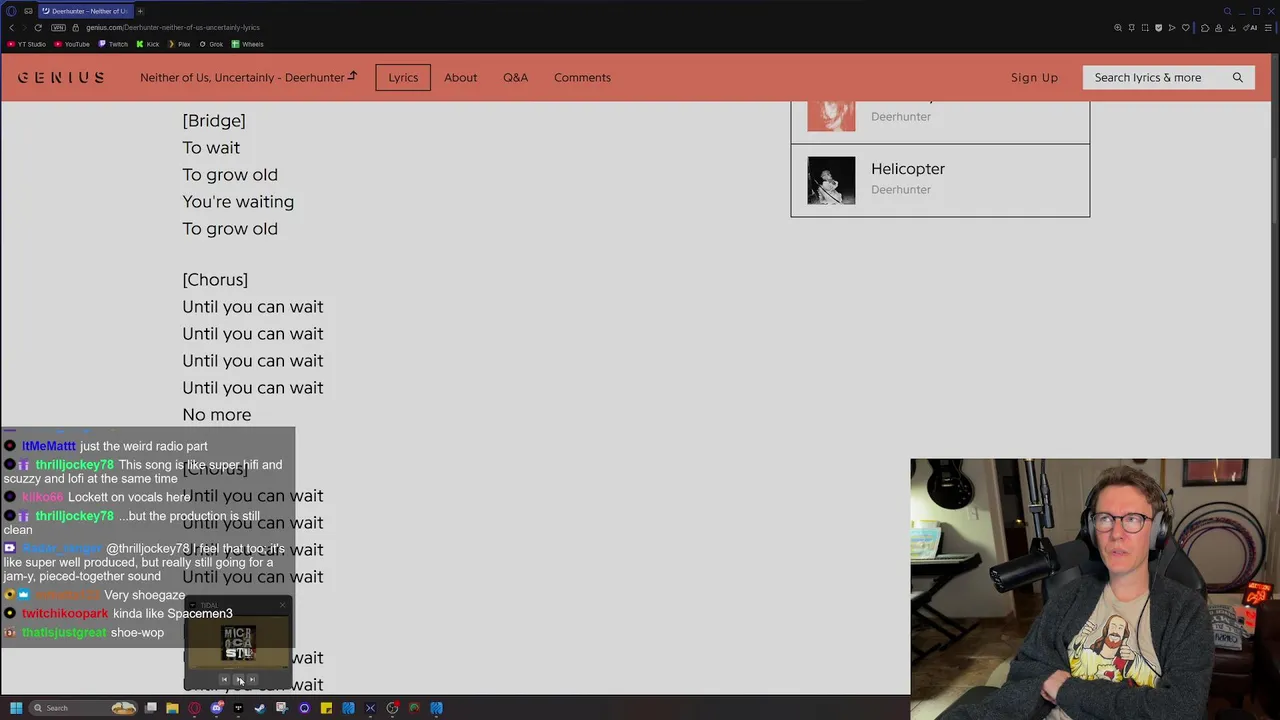
Task: Click the lyric line 'To wait'
Action: (x=211, y=147)
